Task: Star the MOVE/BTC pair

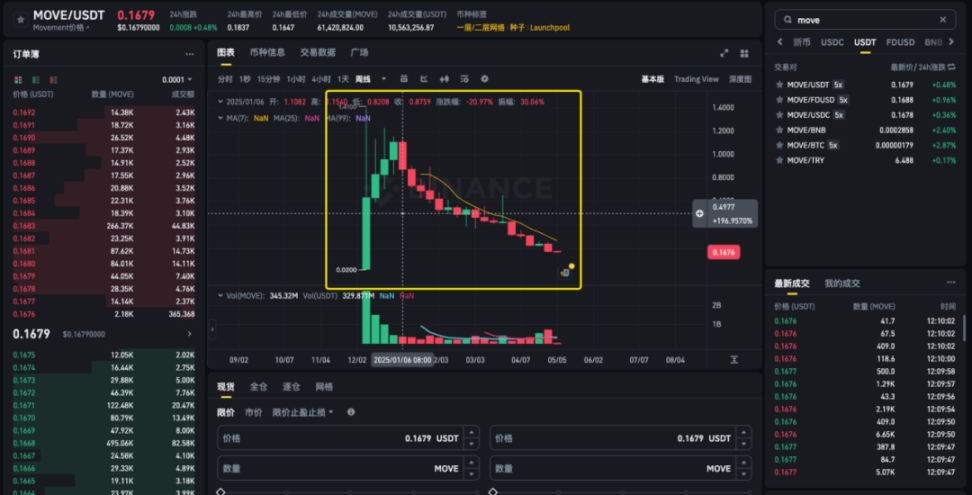Action: tap(779, 145)
